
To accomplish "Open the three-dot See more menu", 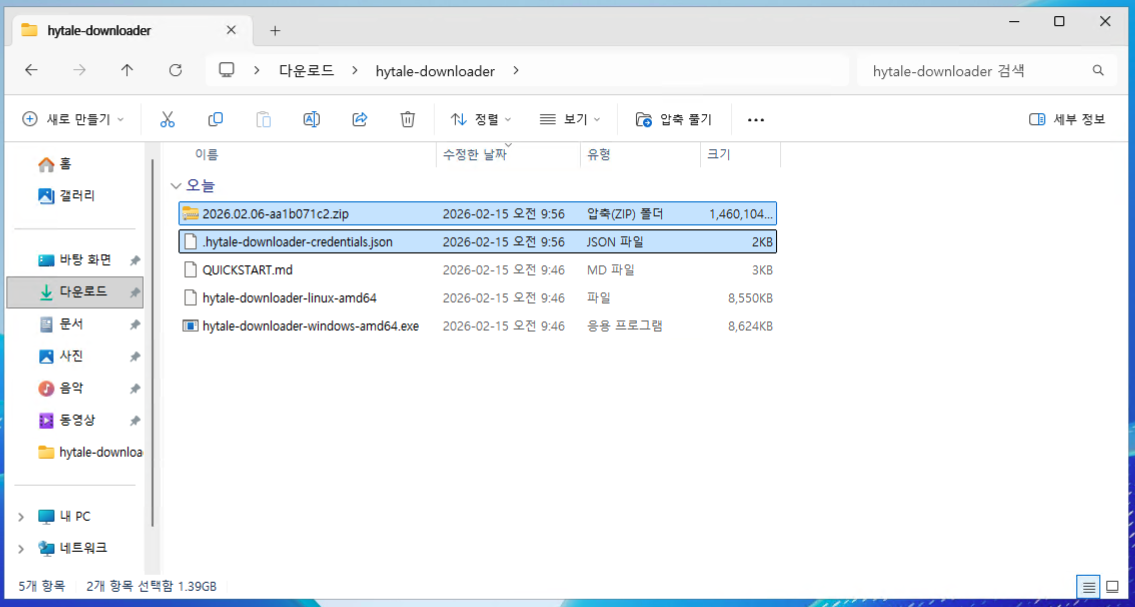I will coord(756,120).
